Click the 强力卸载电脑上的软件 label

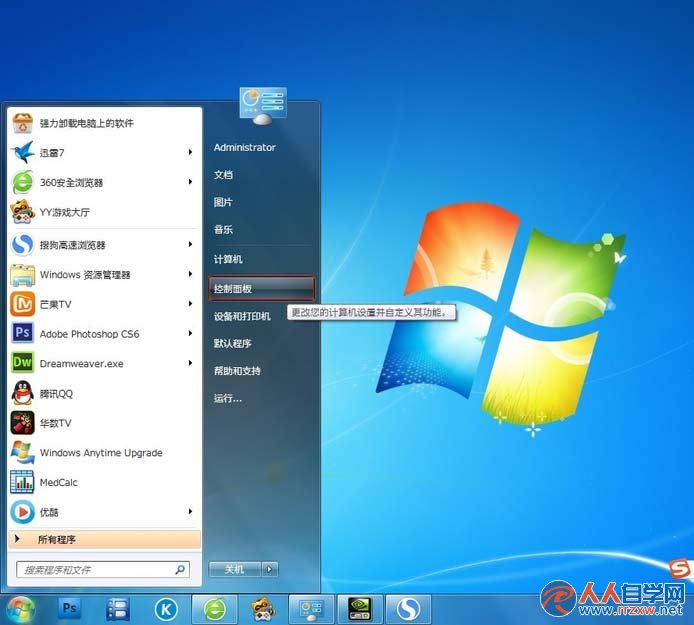click(86, 123)
